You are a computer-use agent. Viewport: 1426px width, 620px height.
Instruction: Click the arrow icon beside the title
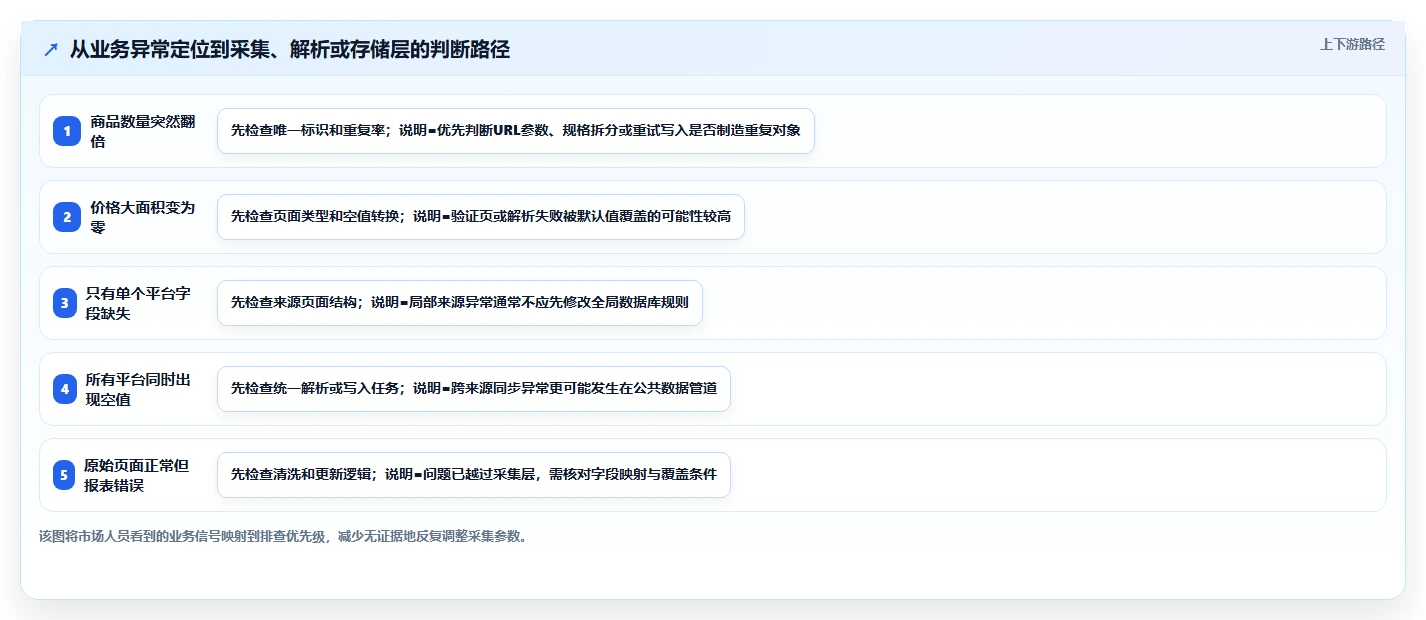(x=51, y=49)
